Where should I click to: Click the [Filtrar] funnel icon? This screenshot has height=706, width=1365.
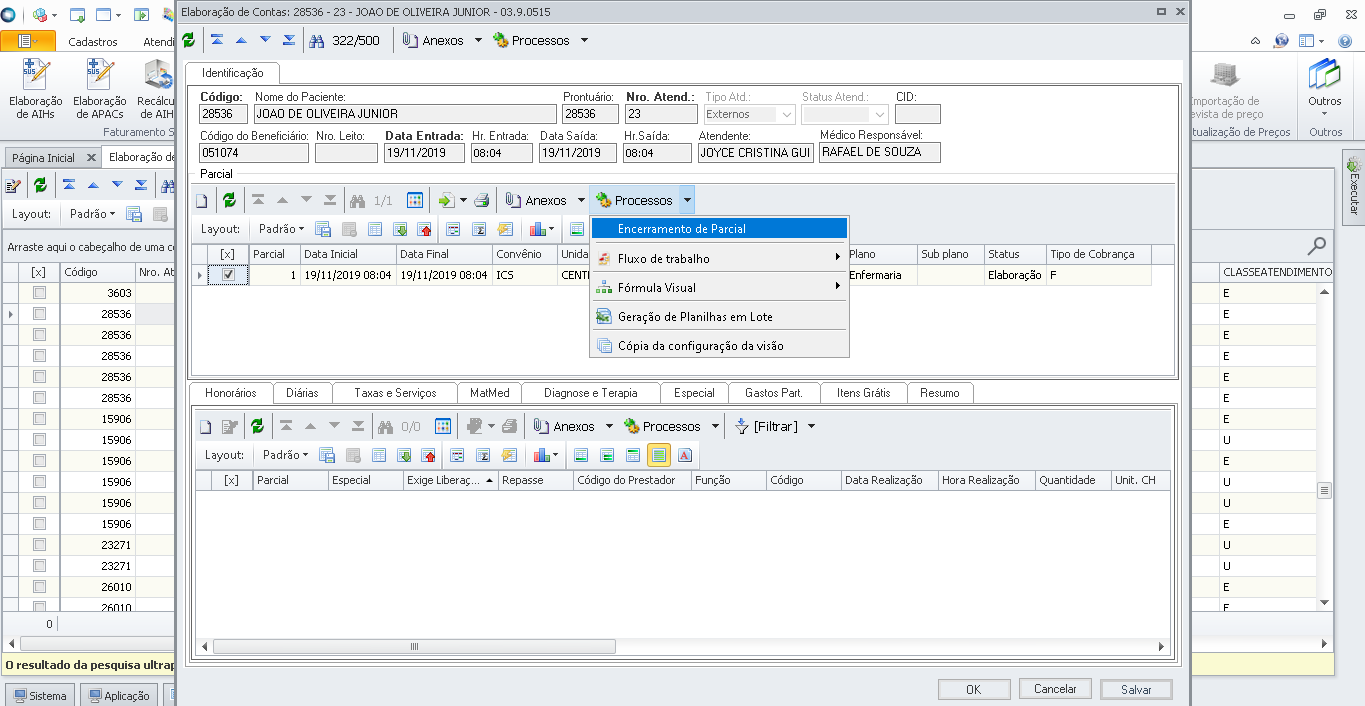(x=742, y=426)
